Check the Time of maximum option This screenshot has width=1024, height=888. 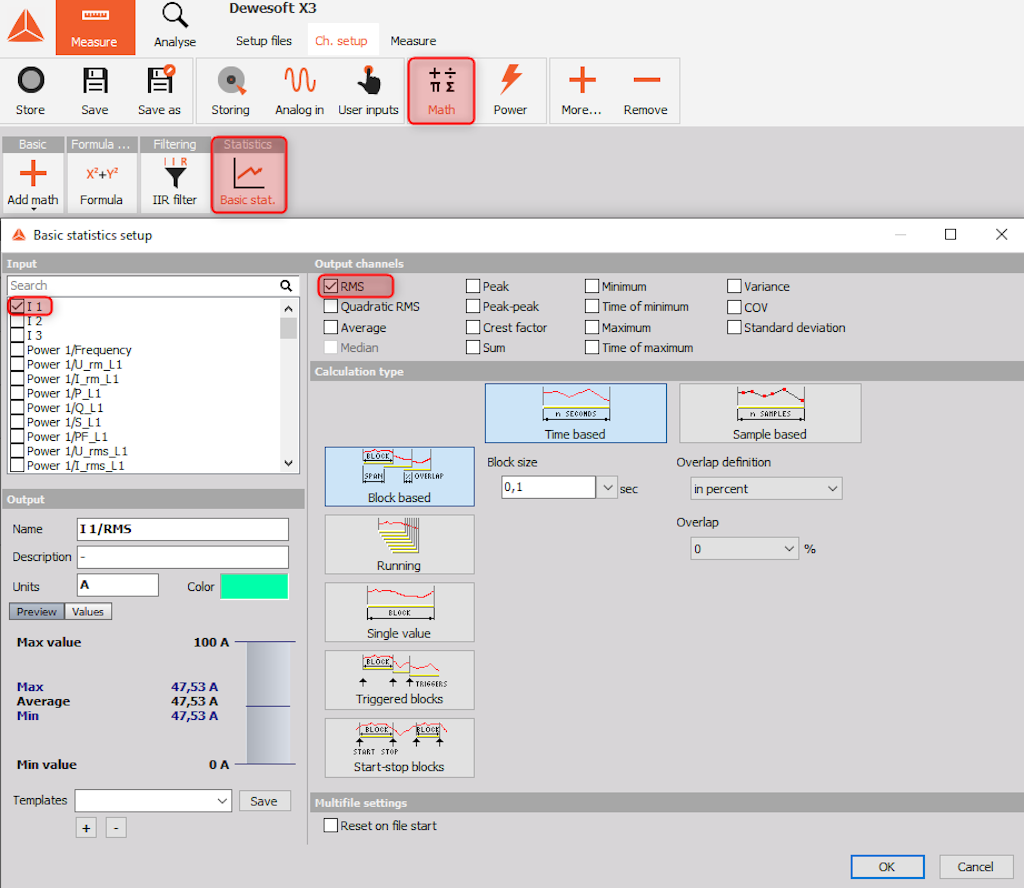click(x=592, y=347)
